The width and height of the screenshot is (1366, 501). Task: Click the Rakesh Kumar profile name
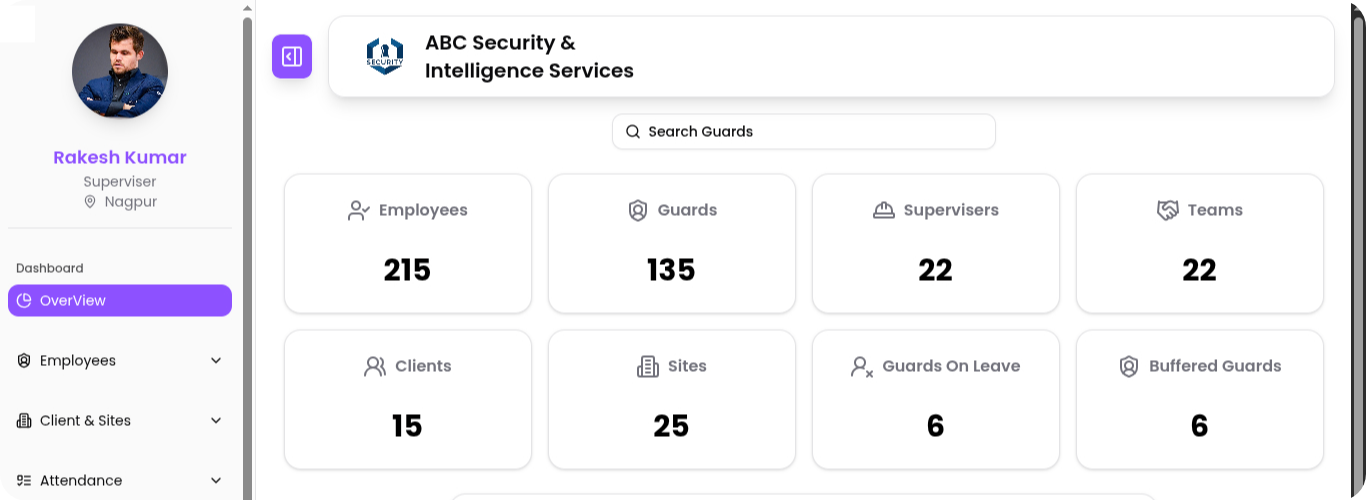pos(120,158)
